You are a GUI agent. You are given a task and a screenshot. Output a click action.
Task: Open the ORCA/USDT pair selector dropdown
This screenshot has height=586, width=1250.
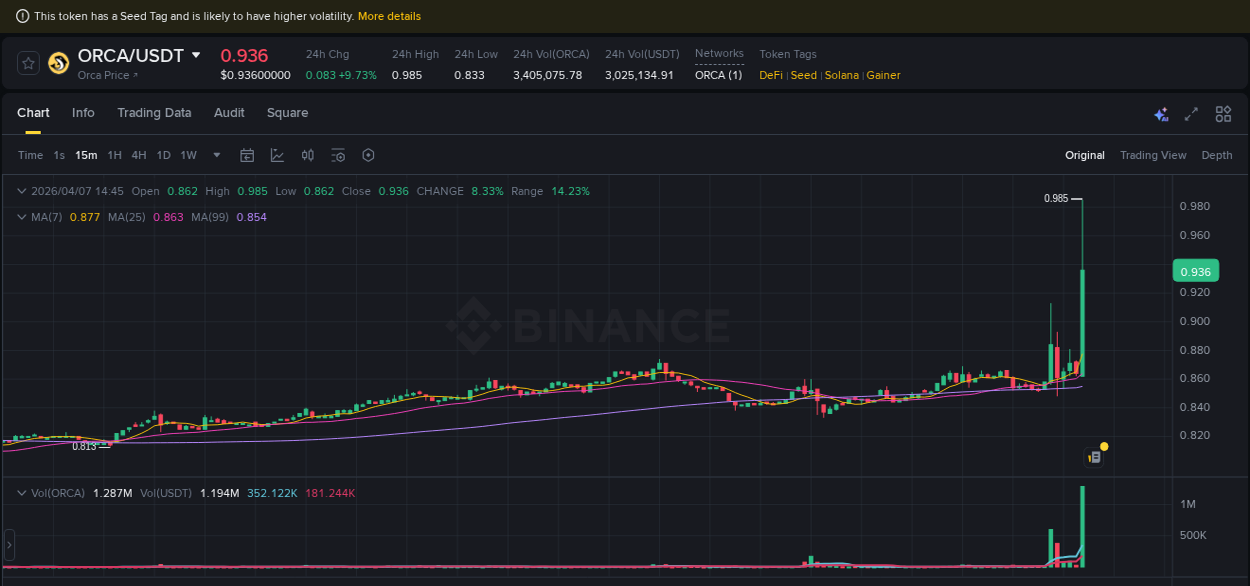(x=196, y=56)
